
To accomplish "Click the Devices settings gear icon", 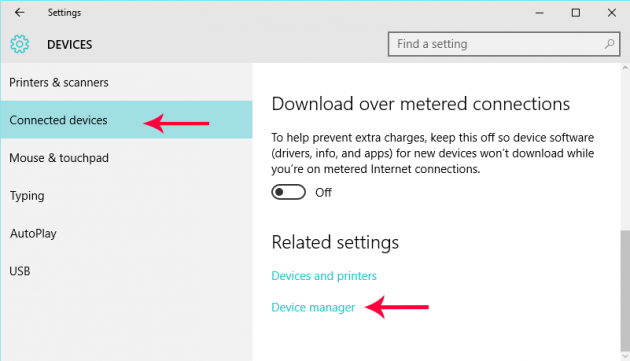I will pyautogui.click(x=19, y=44).
